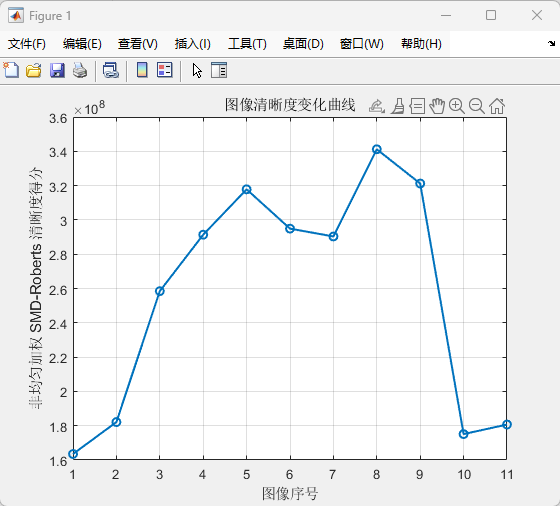Click the y-axis tick label 3.6
This screenshot has width=560, height=506.
(x=58, y=119)
